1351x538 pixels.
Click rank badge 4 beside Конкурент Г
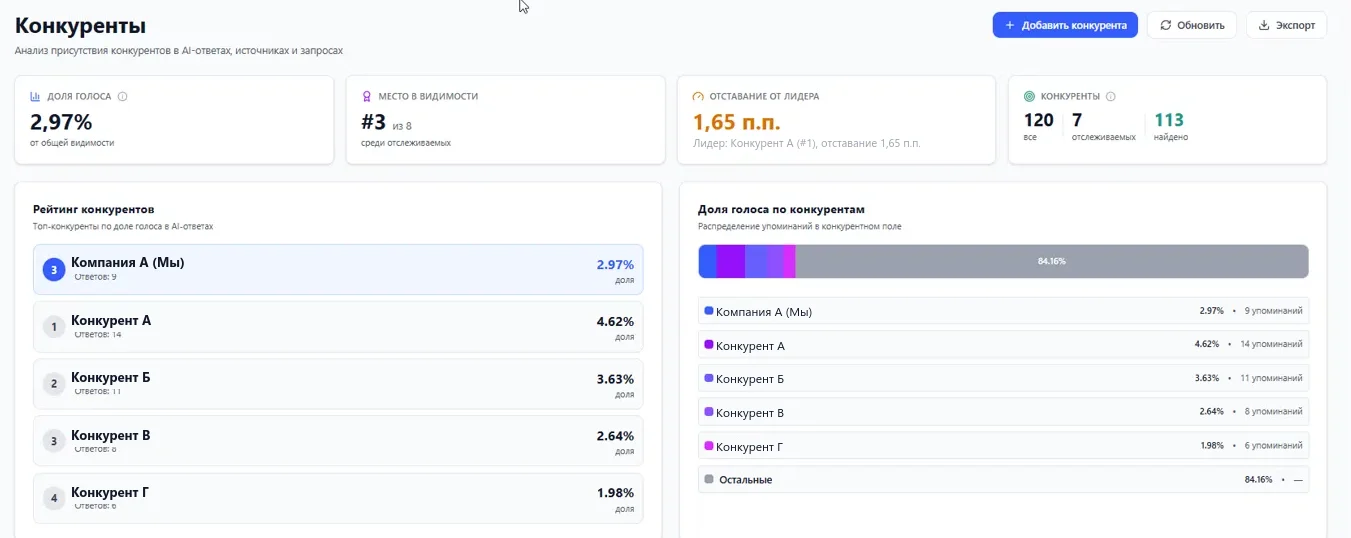54,497
